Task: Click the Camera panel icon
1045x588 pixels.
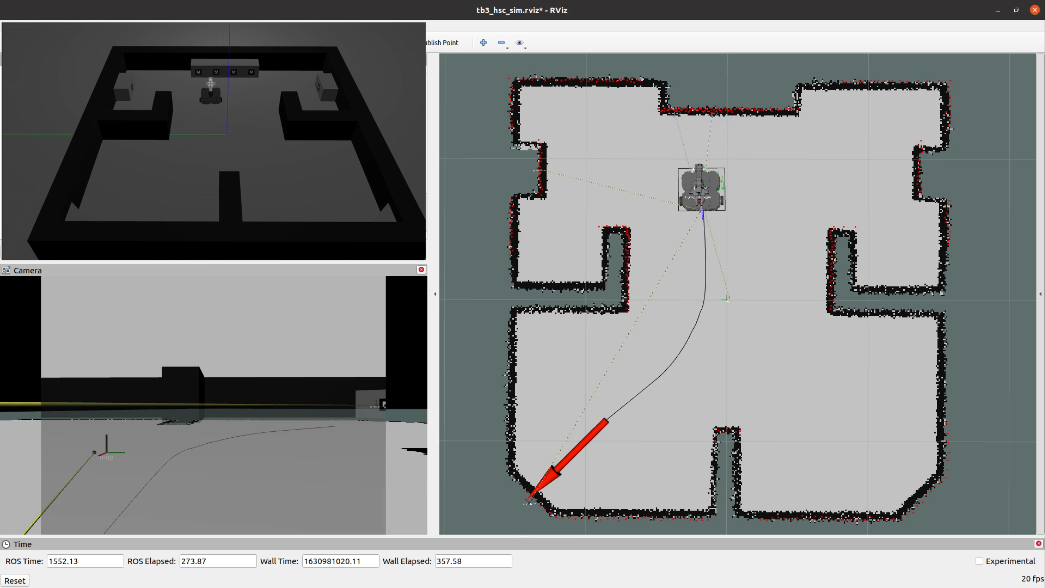Action: 6,270
